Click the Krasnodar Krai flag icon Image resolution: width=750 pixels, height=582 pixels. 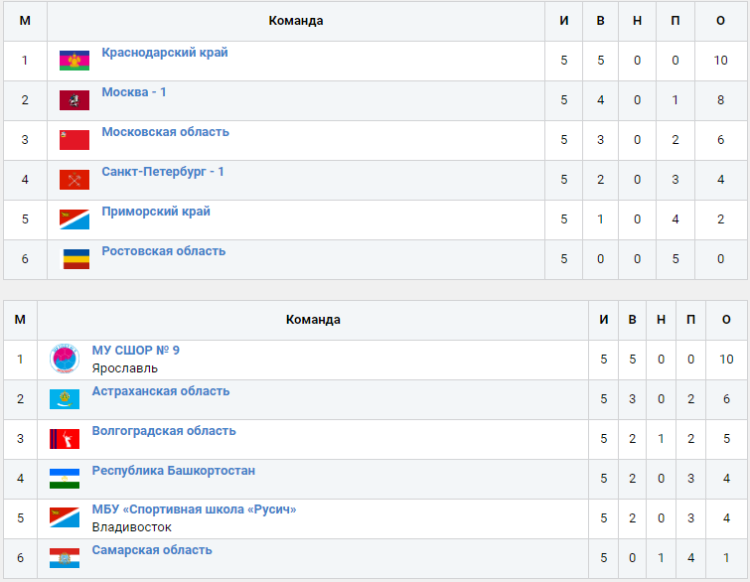(x=75, y=61)
